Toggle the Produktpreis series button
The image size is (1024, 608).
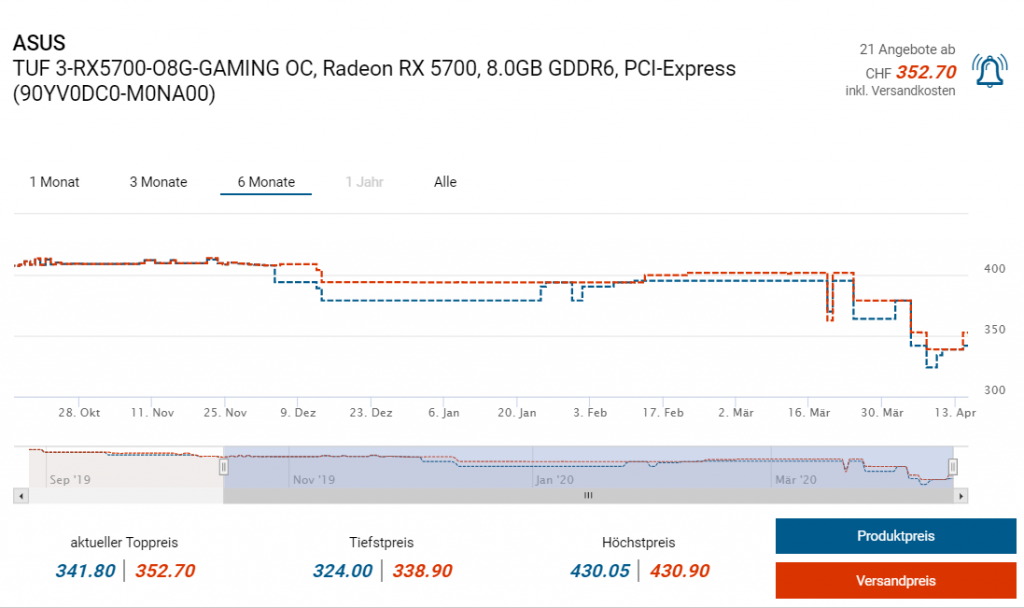tap(895, 536)
